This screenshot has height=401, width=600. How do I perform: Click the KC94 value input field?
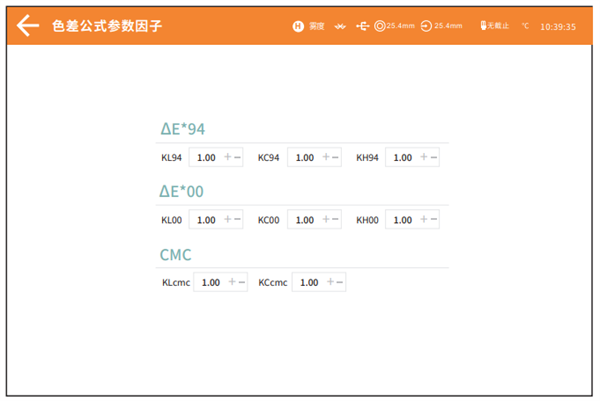click(x=304, y=158)
